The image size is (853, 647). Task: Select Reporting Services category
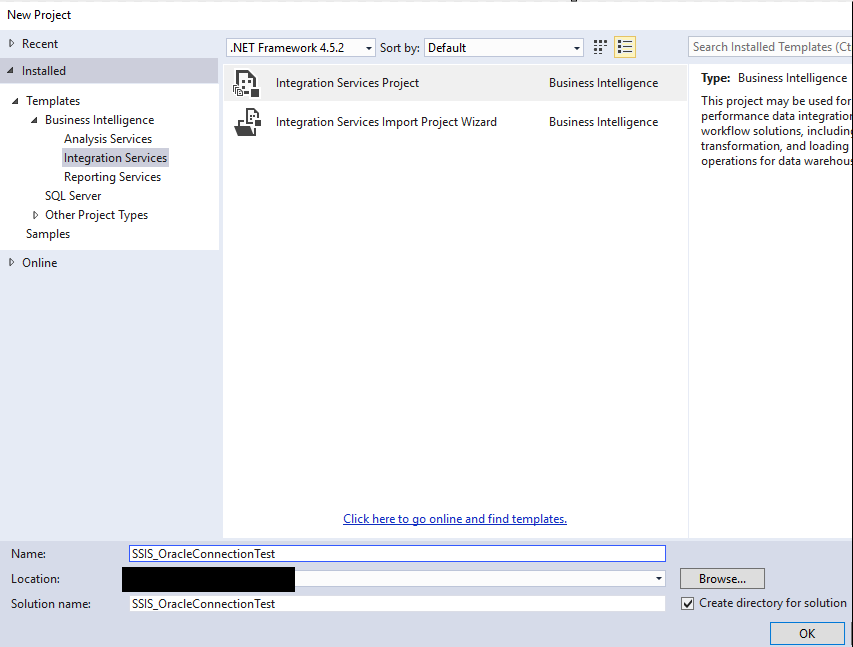[112, 176]
